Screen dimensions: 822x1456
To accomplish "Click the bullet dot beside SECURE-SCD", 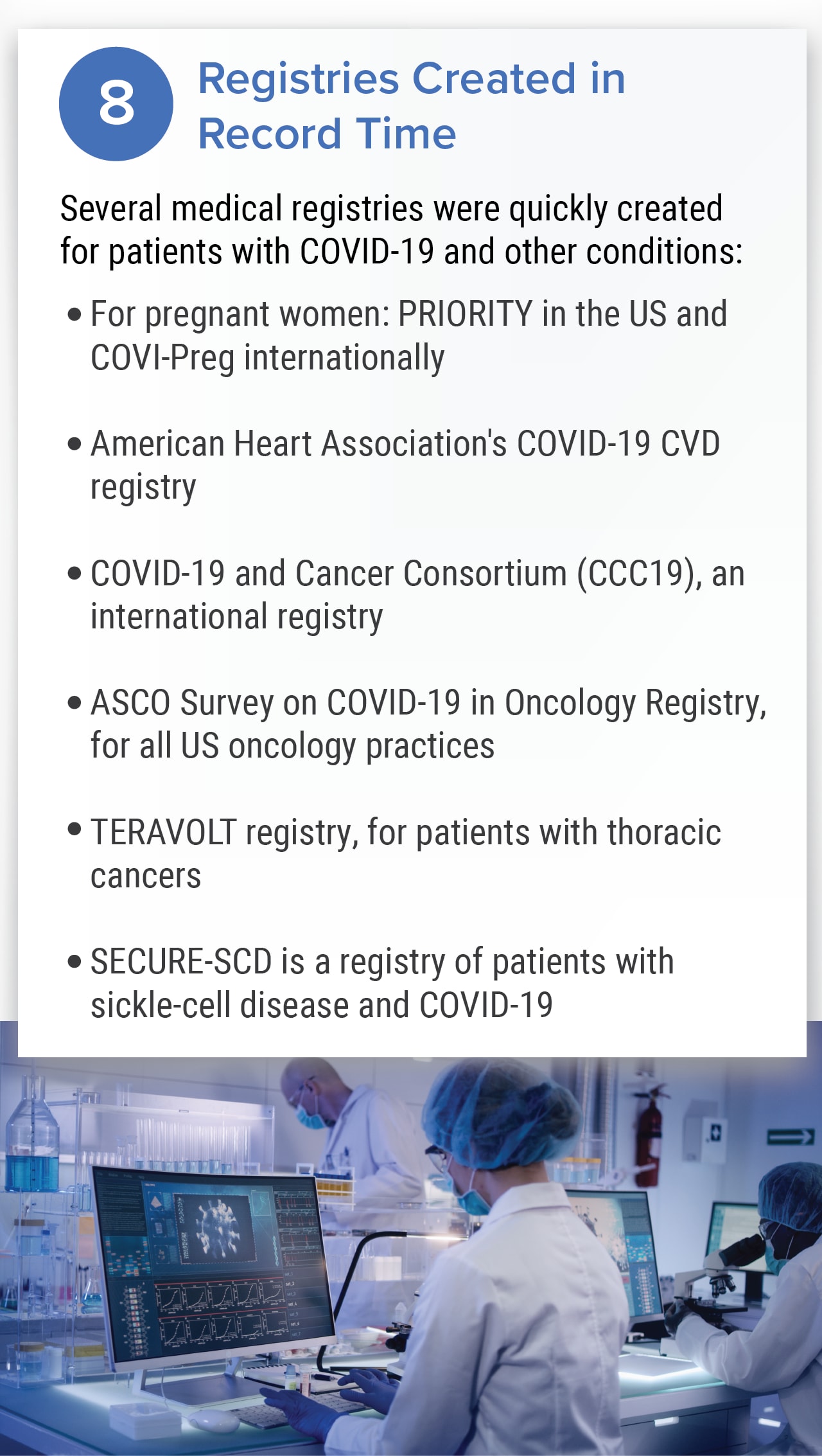I will point(75,961).
